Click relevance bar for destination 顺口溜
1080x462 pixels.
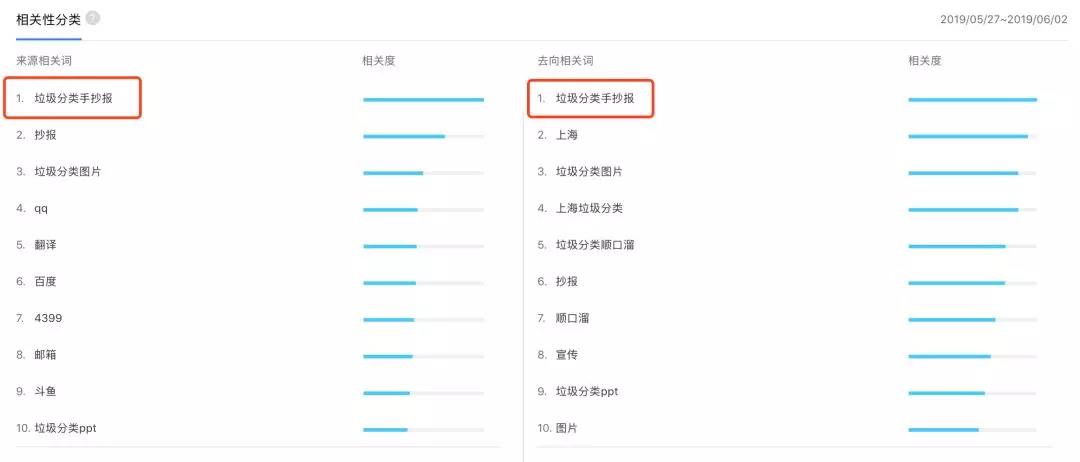coord(973,319)
